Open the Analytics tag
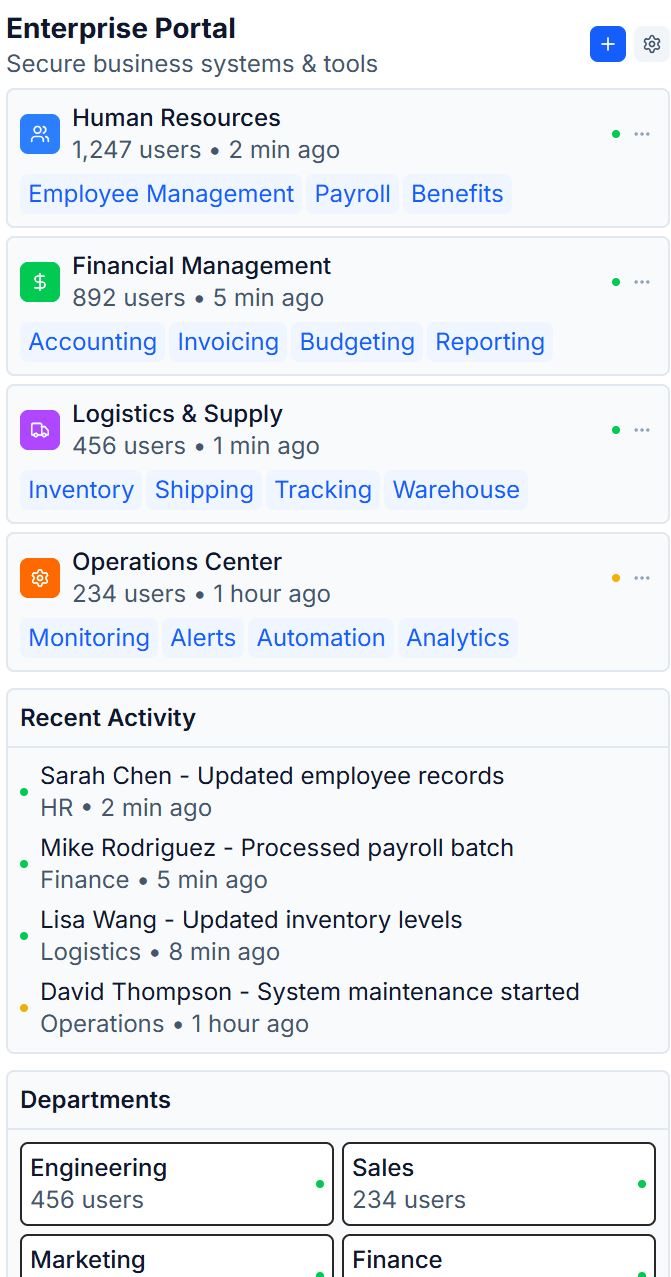The height and width of the screenshot is (1277, 671). [x=458, y=638]
